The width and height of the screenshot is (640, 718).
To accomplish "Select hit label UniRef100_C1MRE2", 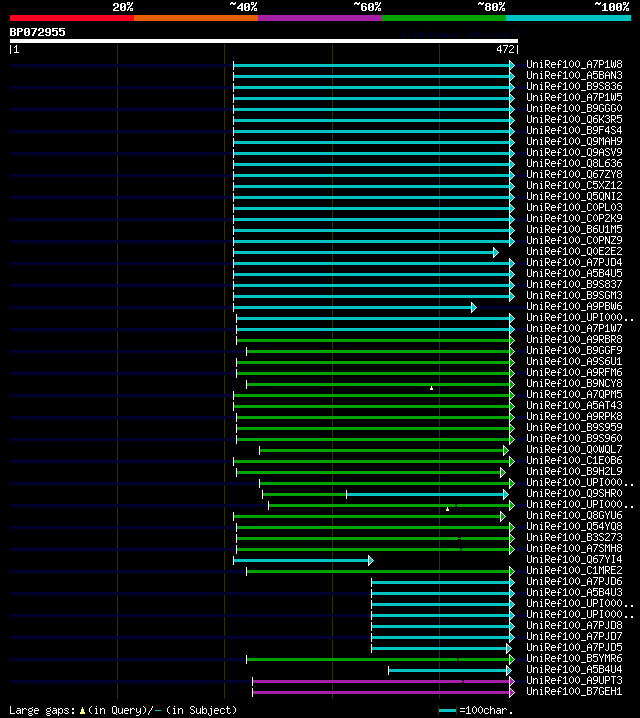I will click(574, 570).
